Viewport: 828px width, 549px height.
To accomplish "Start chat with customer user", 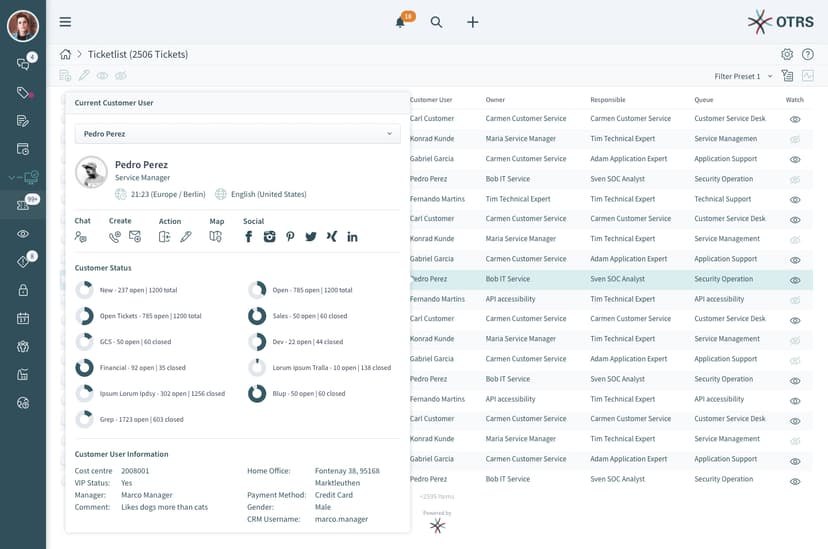I will (x=80, y=237).
